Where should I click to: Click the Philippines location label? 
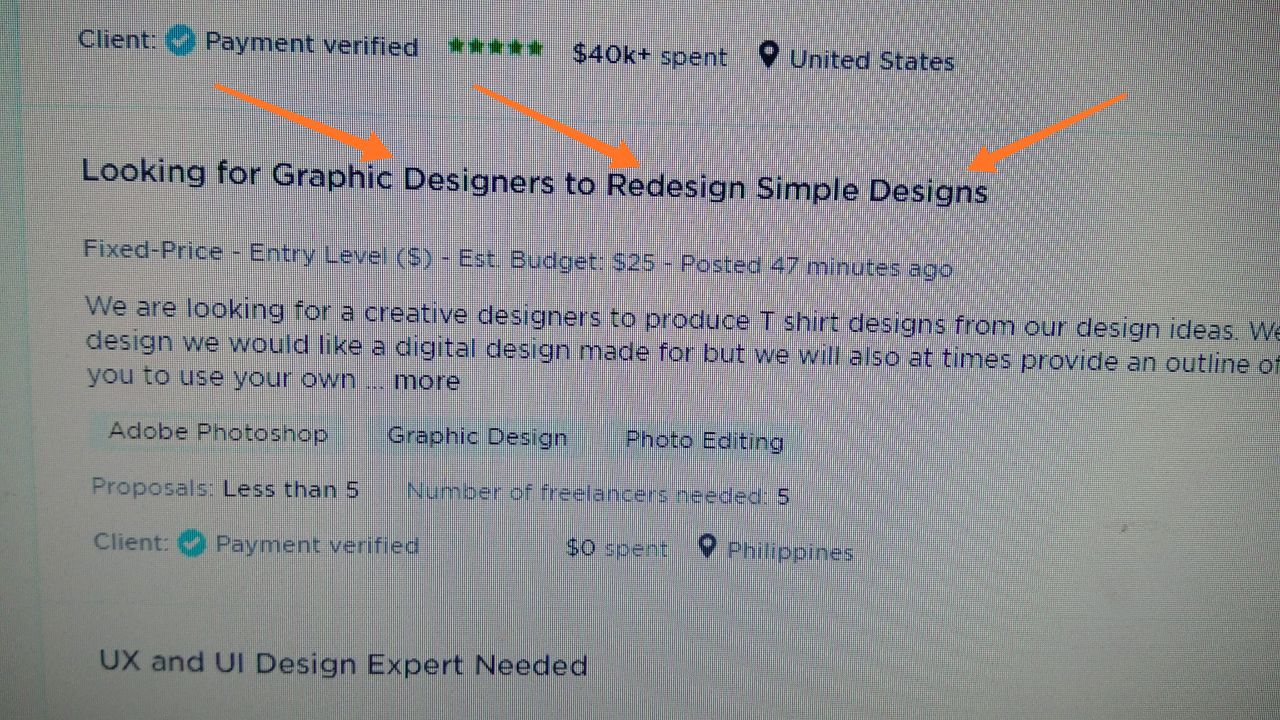[x=790, y=551]
